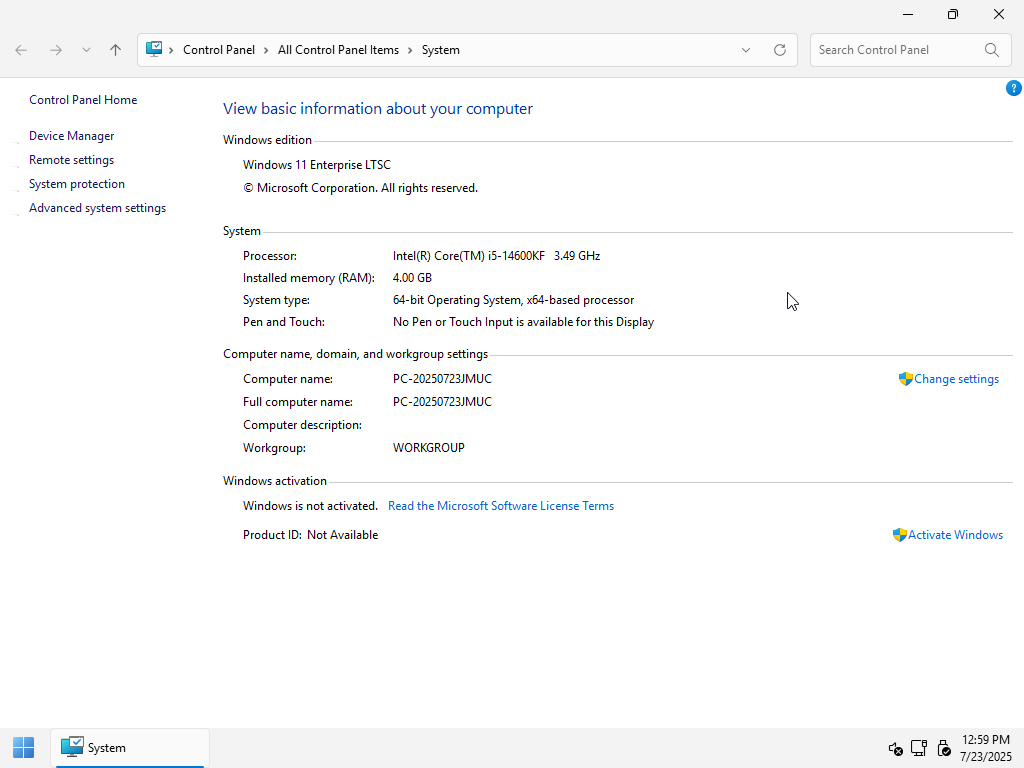Viewport: 1024px width, 768px height.
Task: Click the muted speaker tray icon
Action: click(895, 748)
